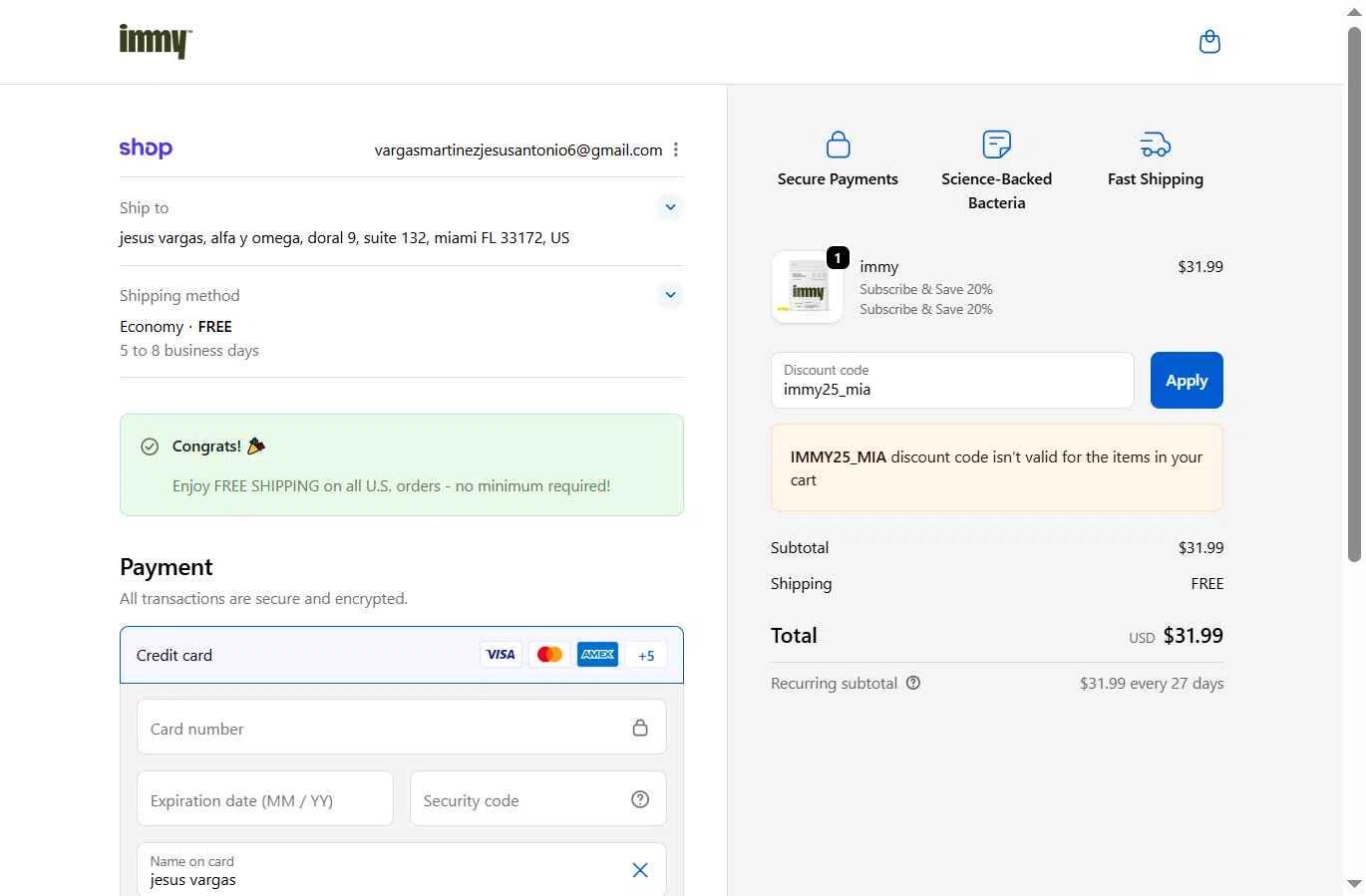Select the Credit card payment option
The width and height of the screenshot is (1366, 896).
click(402, 655)
